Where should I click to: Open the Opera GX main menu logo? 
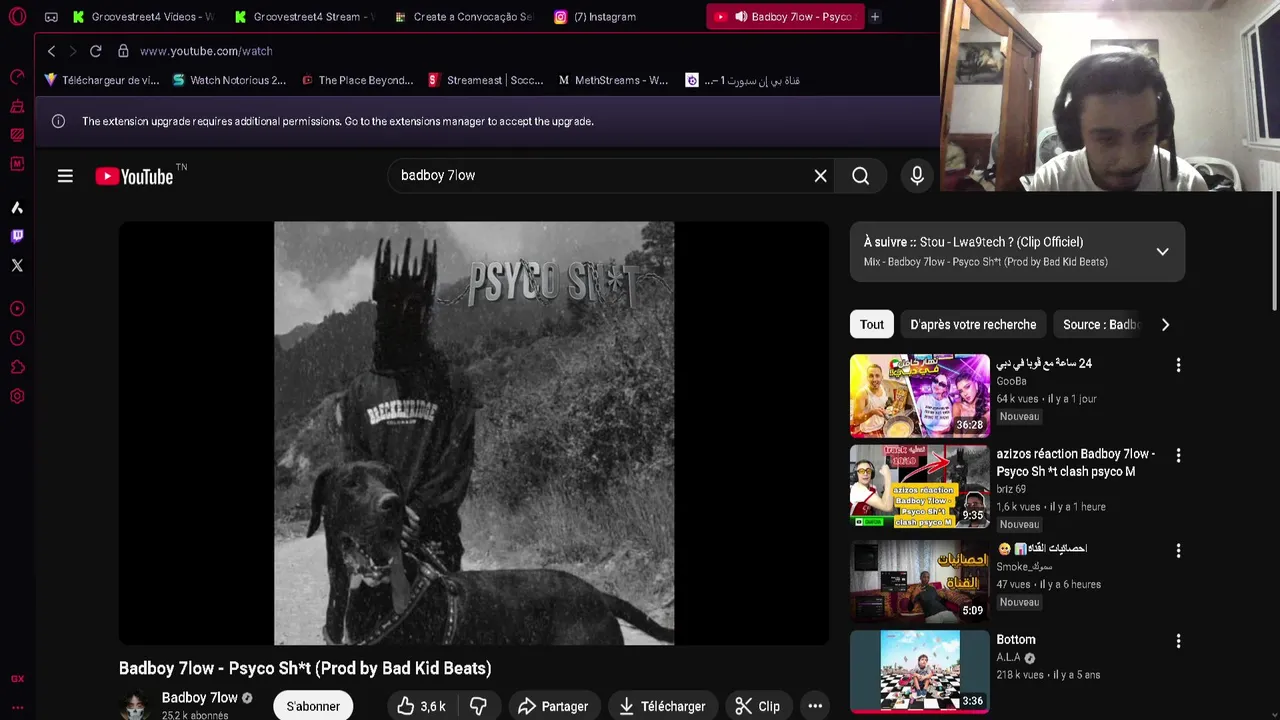(x=17, y=17)
